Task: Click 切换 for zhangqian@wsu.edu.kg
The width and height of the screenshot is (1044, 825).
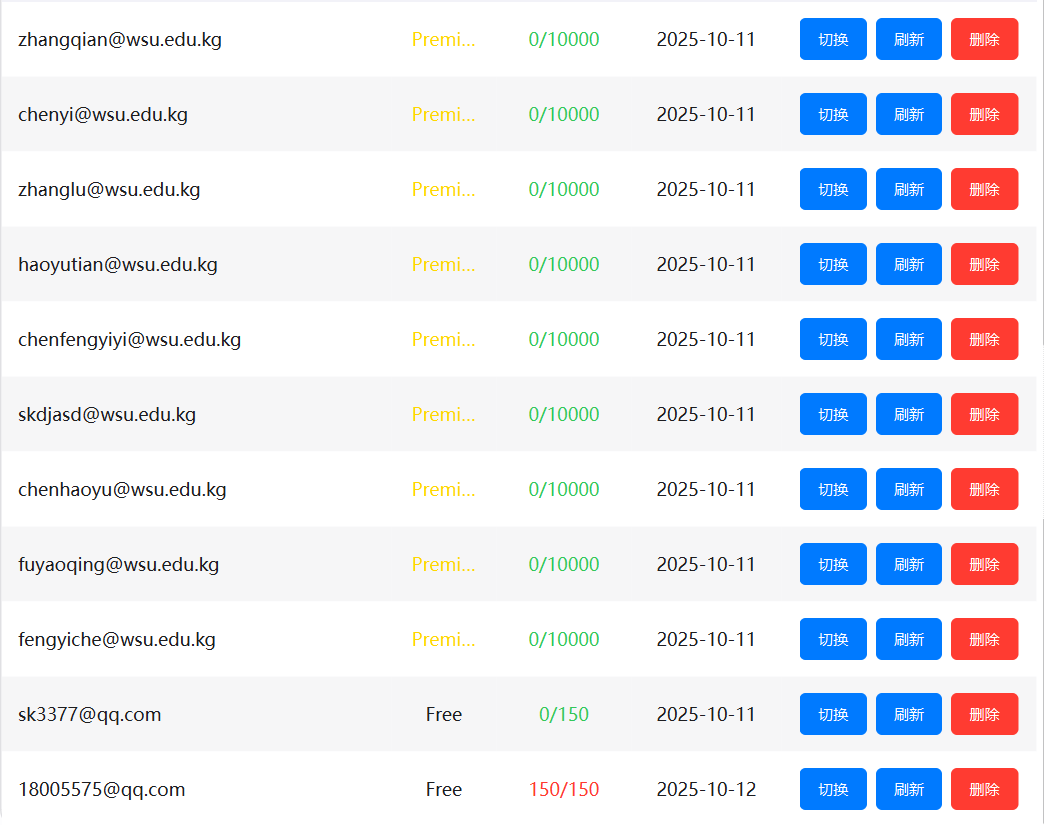Action: point(833,39)
